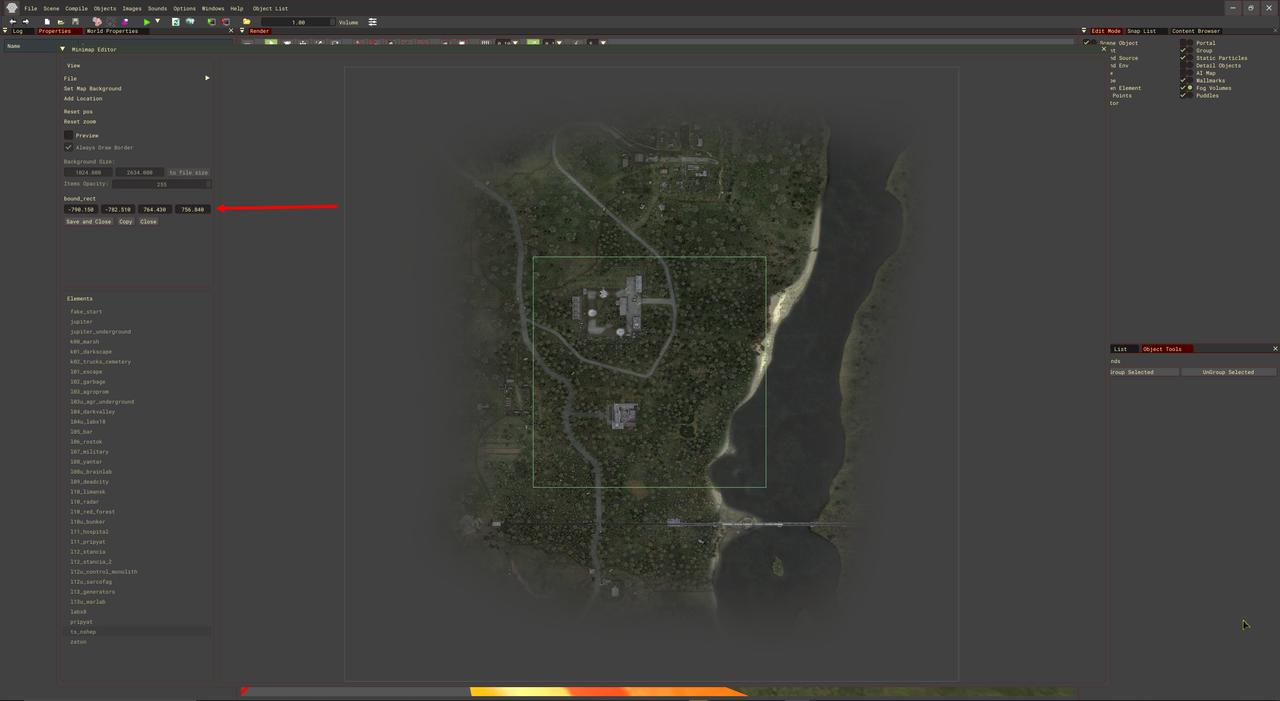Select ts_nshep in Elements list
The height and width of the screenshot is (701, 1280).
(x=83, y=632)
